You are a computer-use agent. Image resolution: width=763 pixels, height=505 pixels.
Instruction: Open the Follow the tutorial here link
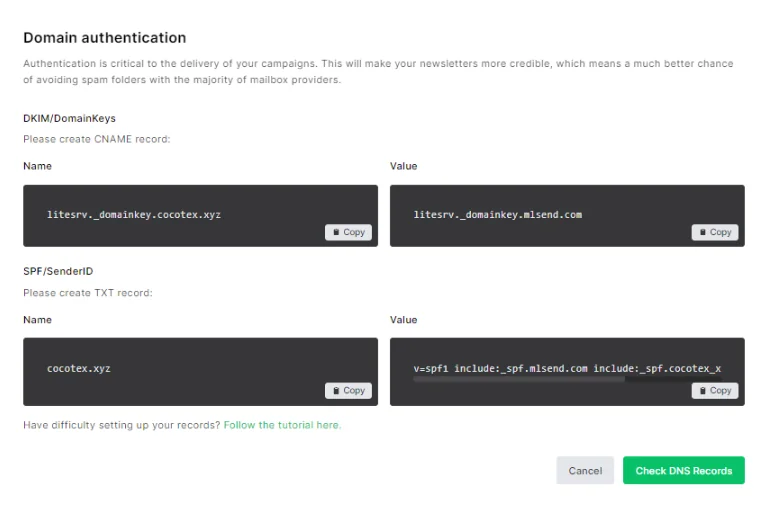[282, 425]
